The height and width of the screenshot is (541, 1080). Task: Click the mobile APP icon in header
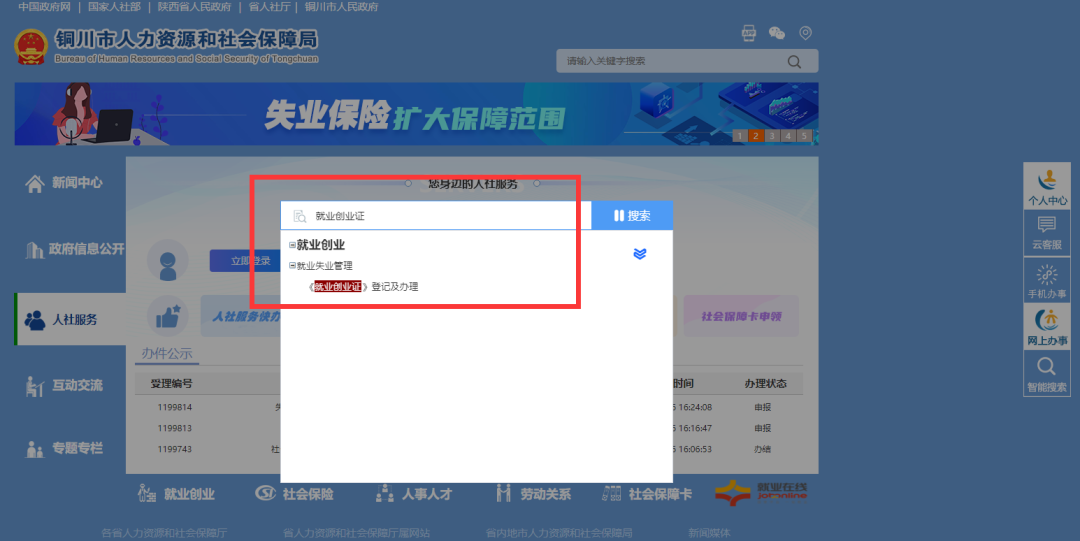(749, 33)
